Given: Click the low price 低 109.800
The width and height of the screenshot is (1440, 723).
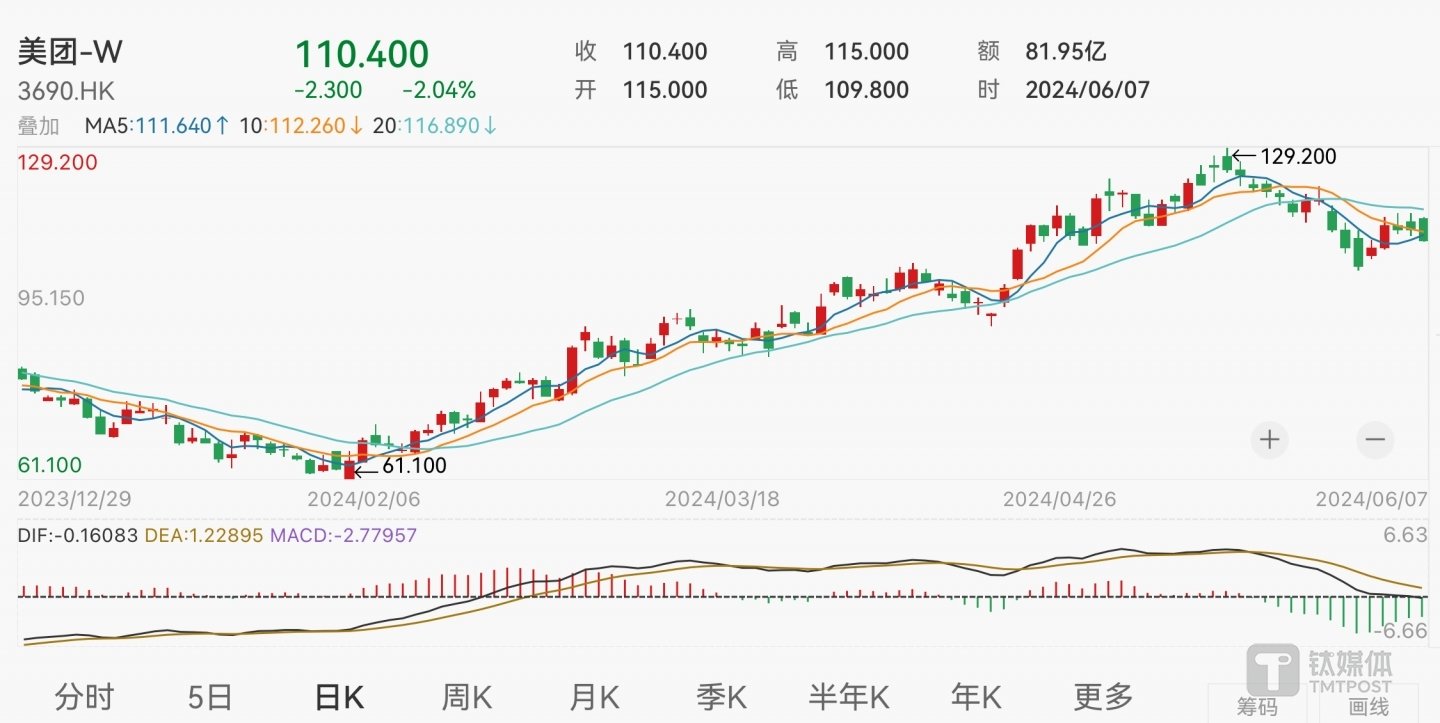Looking at the screenshot, I should pos(843,90).
